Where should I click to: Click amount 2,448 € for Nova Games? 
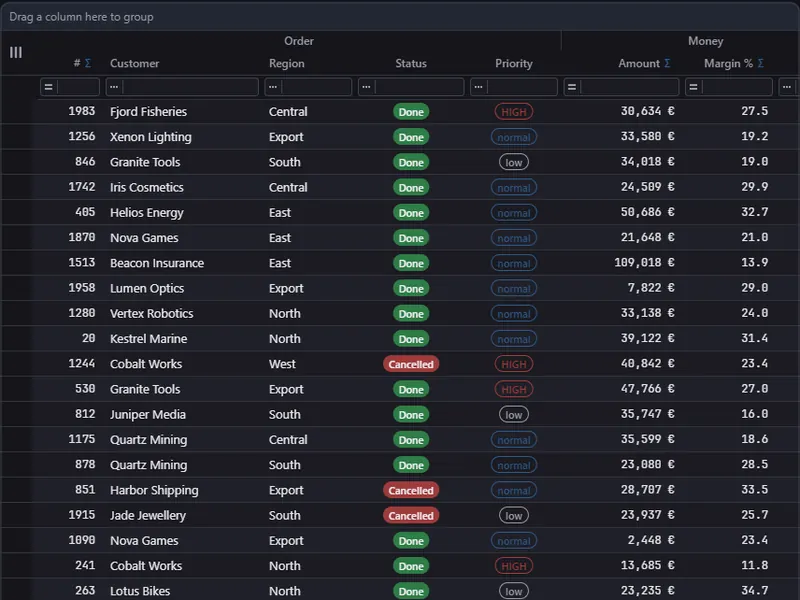[x=651, y=540]
